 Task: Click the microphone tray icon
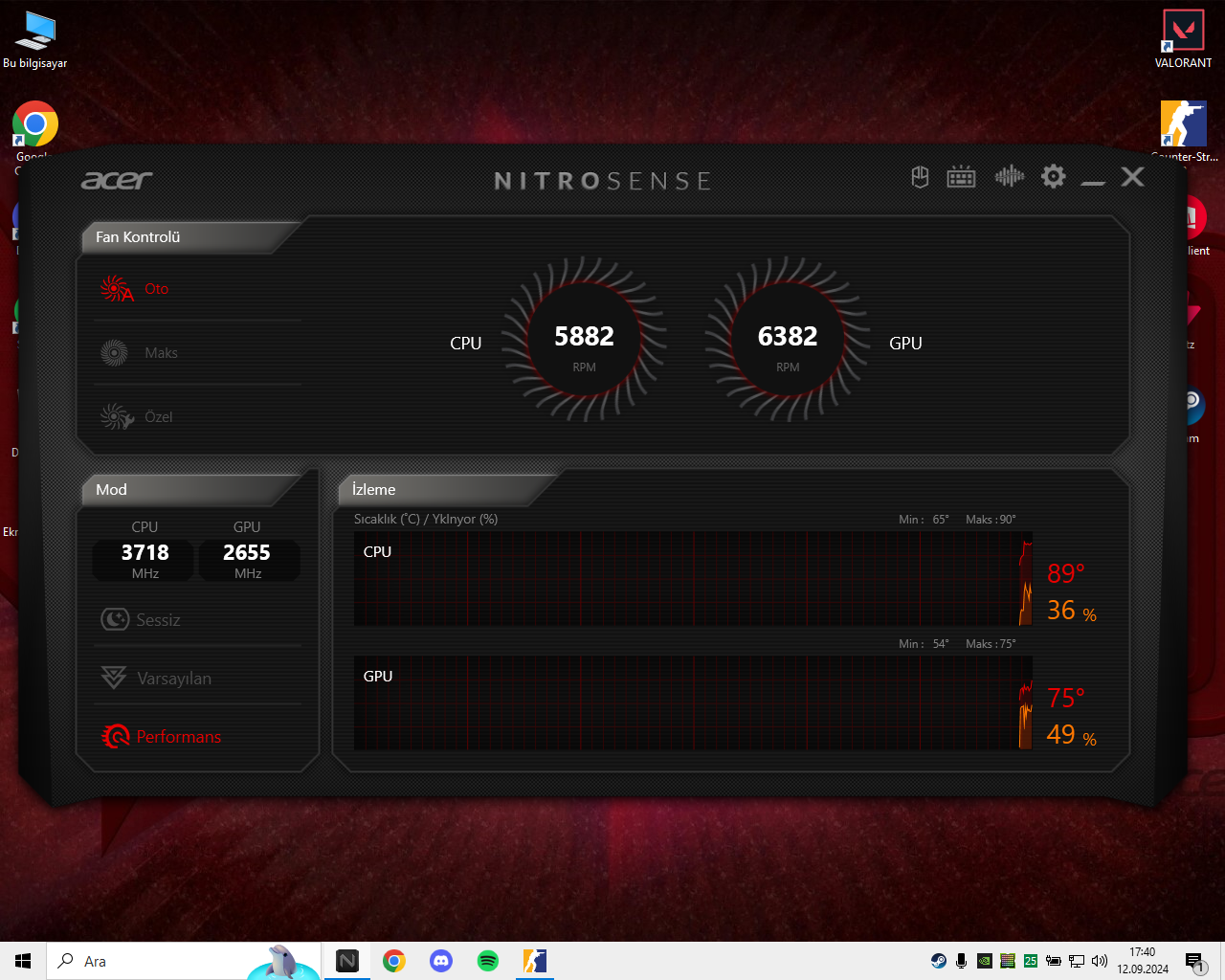(x=962, y=961)
